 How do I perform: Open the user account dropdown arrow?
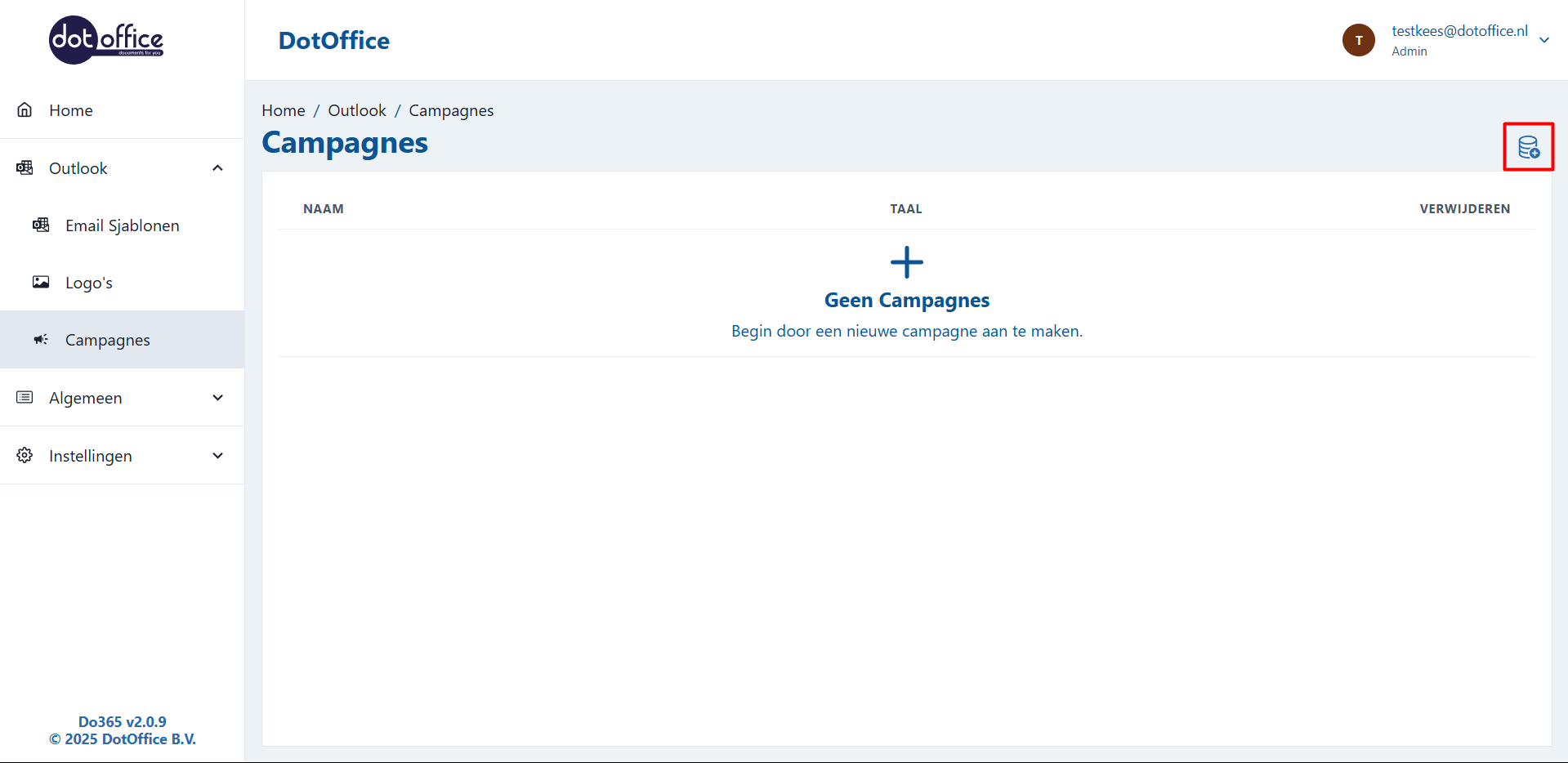pos(1544,40)
